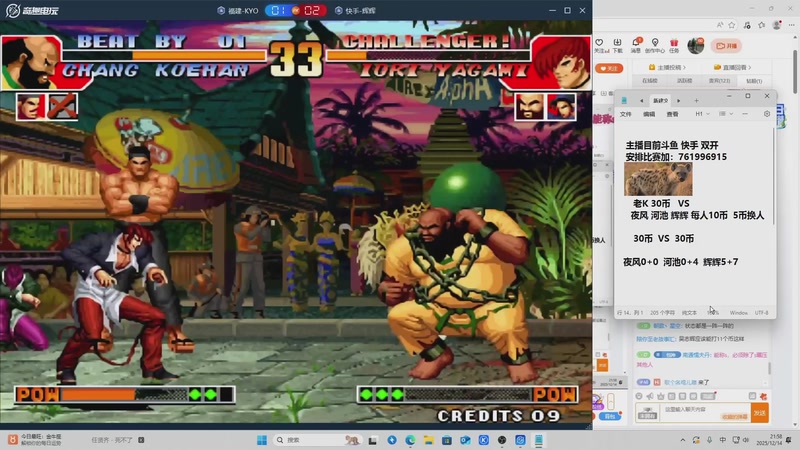Switch to the 贵宾(123) tab
The width and height of the screenshot is (800, 450).
coord(719,81)
